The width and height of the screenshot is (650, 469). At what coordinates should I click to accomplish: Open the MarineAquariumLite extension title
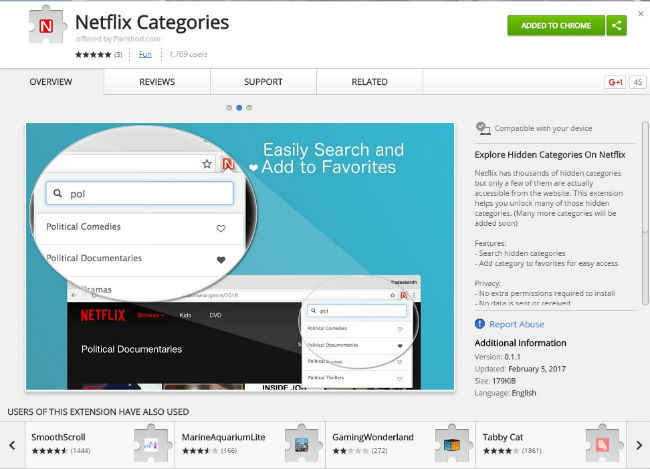tap(223, 437)
